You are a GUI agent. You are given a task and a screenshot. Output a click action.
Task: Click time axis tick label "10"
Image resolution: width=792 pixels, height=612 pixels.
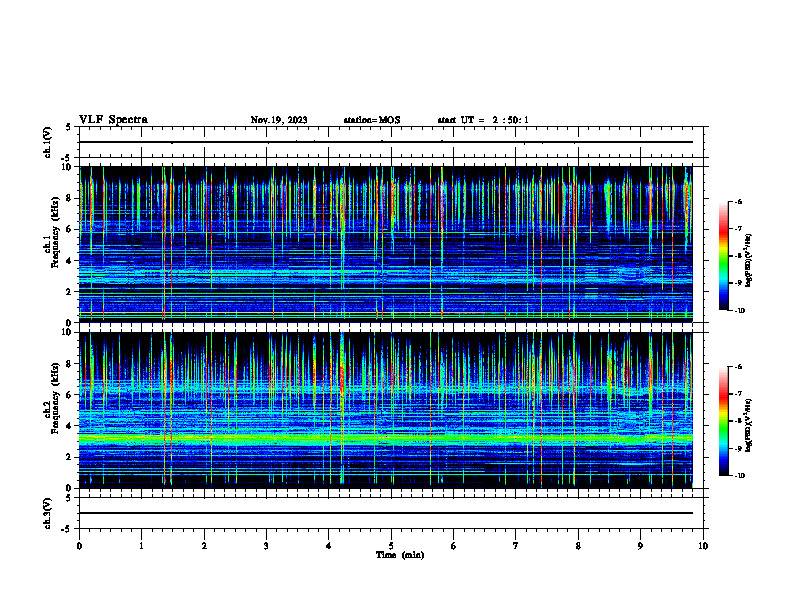[x=703, y=546]
